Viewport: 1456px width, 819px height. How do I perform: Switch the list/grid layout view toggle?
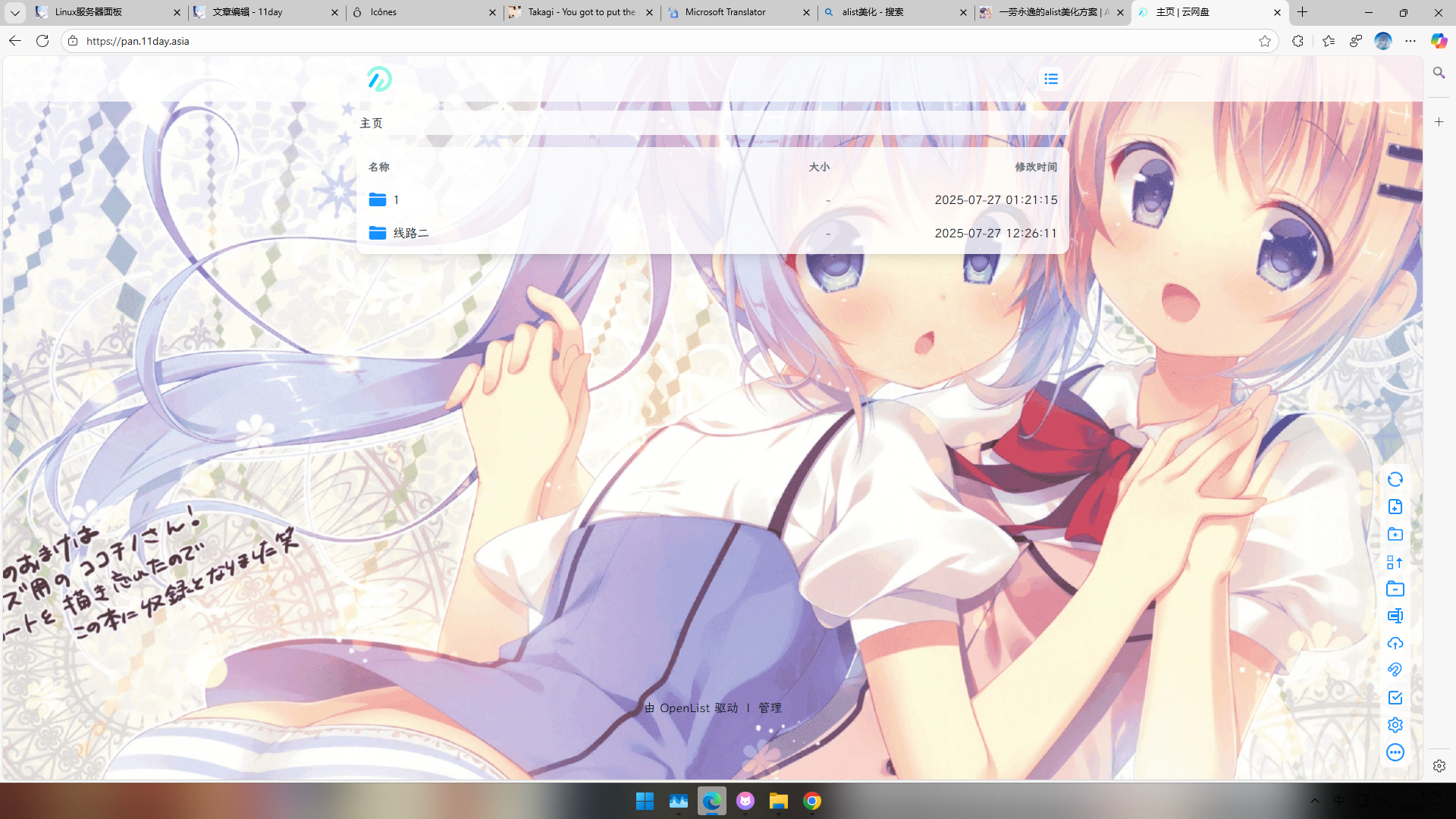pyautogui.click(x=1050, y=79)
